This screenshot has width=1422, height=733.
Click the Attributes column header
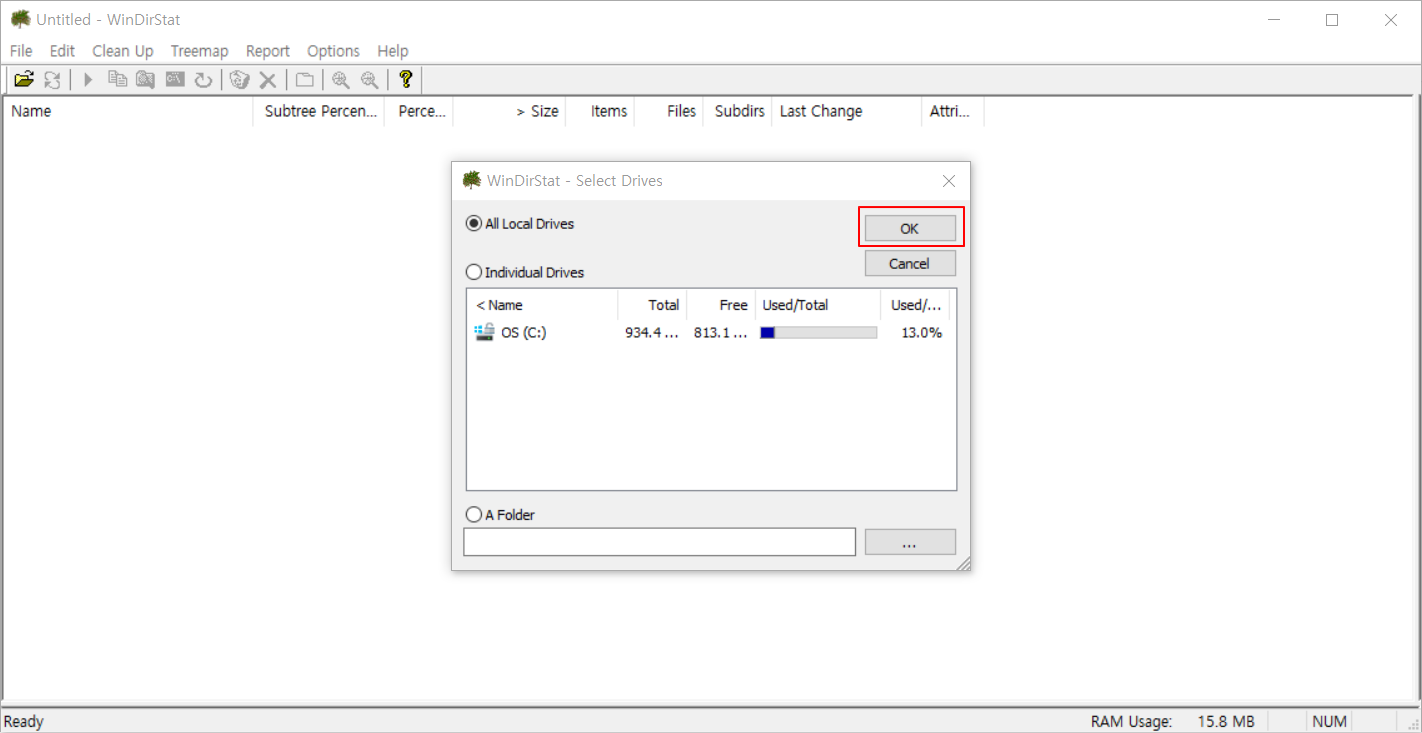953,111
